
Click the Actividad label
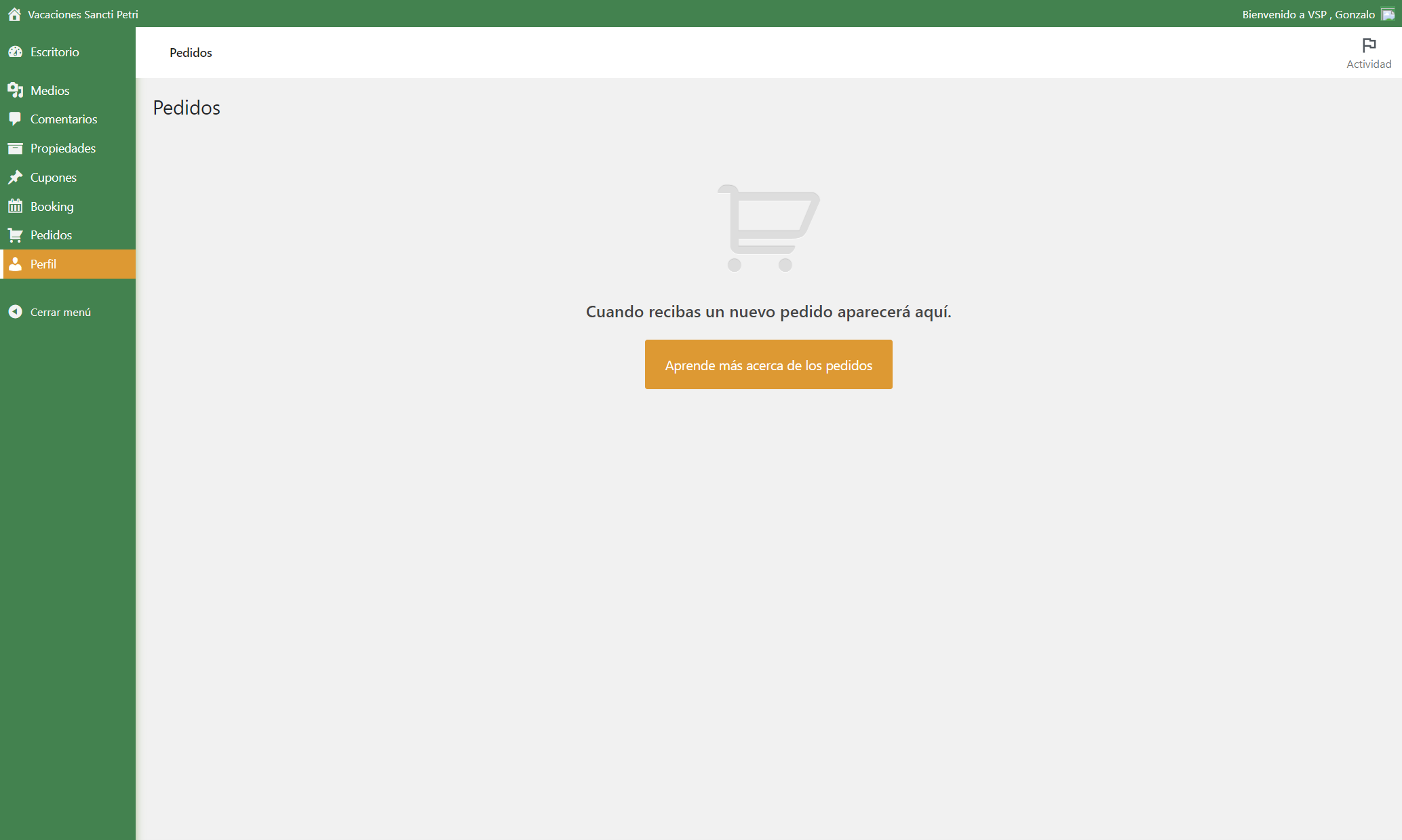tap(1369, 64)
